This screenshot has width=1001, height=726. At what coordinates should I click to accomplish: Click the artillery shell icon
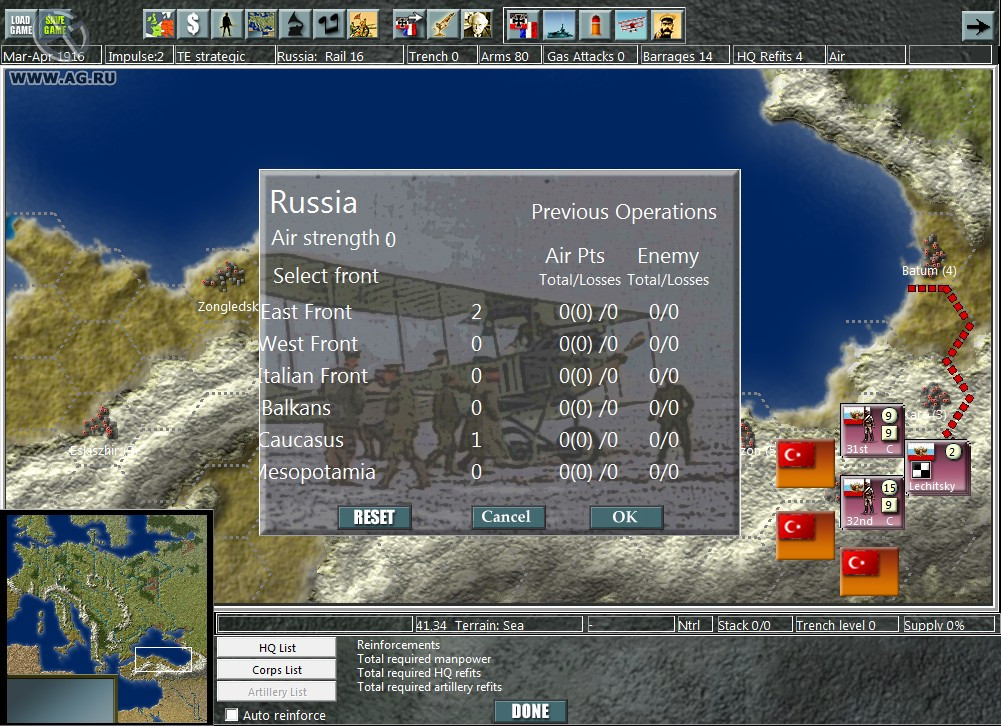click(x=595, y=24)
